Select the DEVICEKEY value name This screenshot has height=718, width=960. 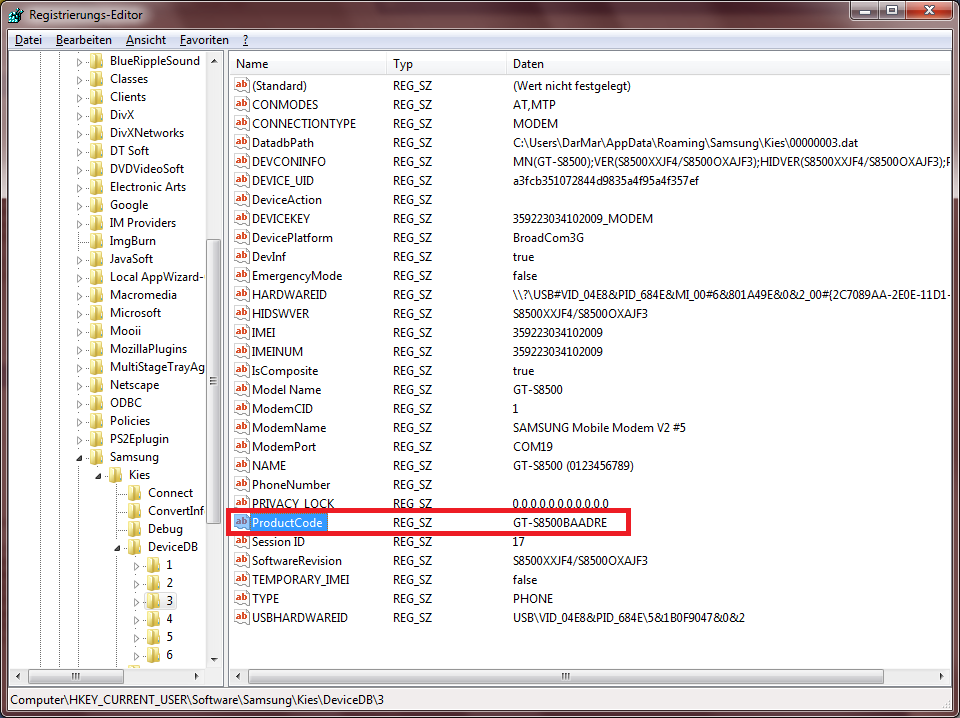tap(281, 219)
